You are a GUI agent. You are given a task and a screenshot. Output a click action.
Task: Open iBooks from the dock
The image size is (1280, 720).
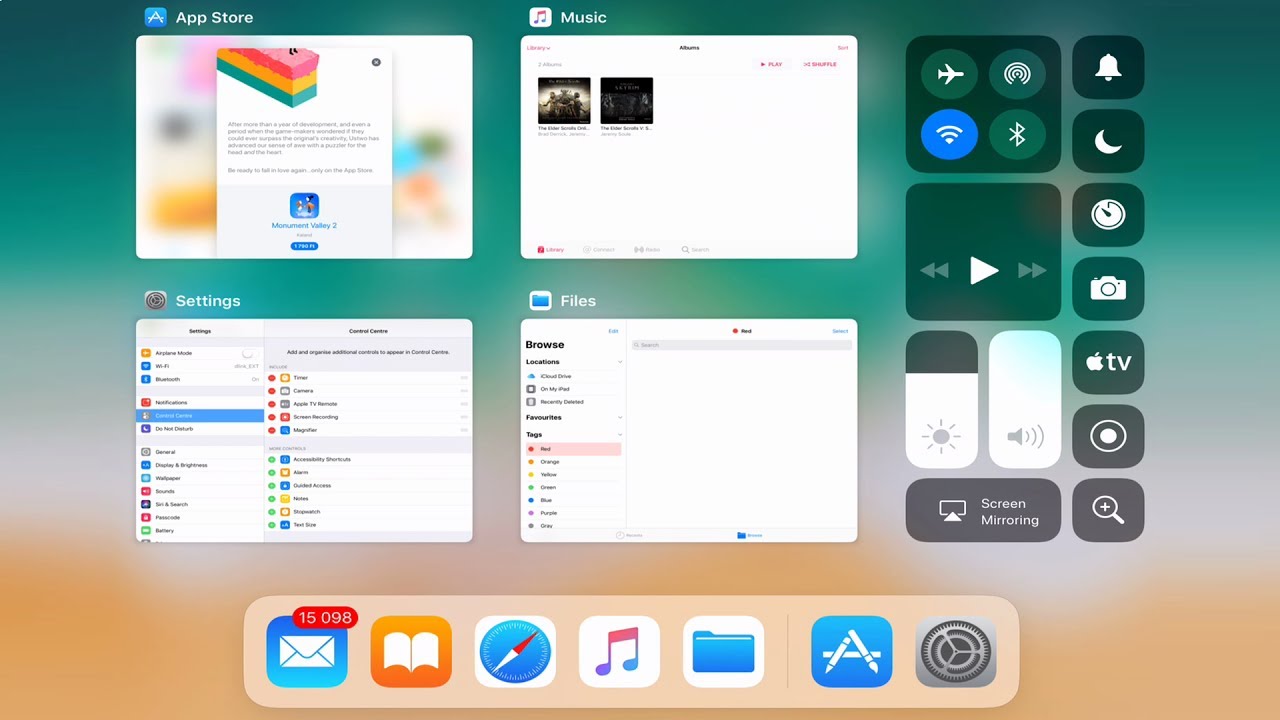pos(411,652)
